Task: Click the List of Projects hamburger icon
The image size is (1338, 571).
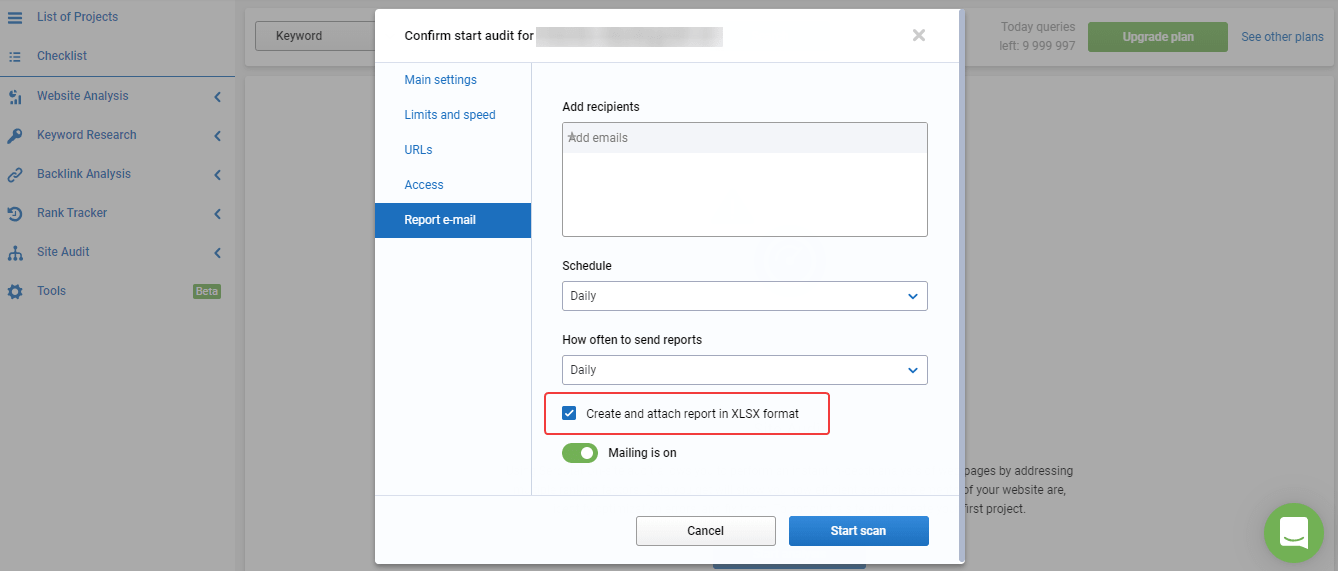Action: [x=15, y=17]
